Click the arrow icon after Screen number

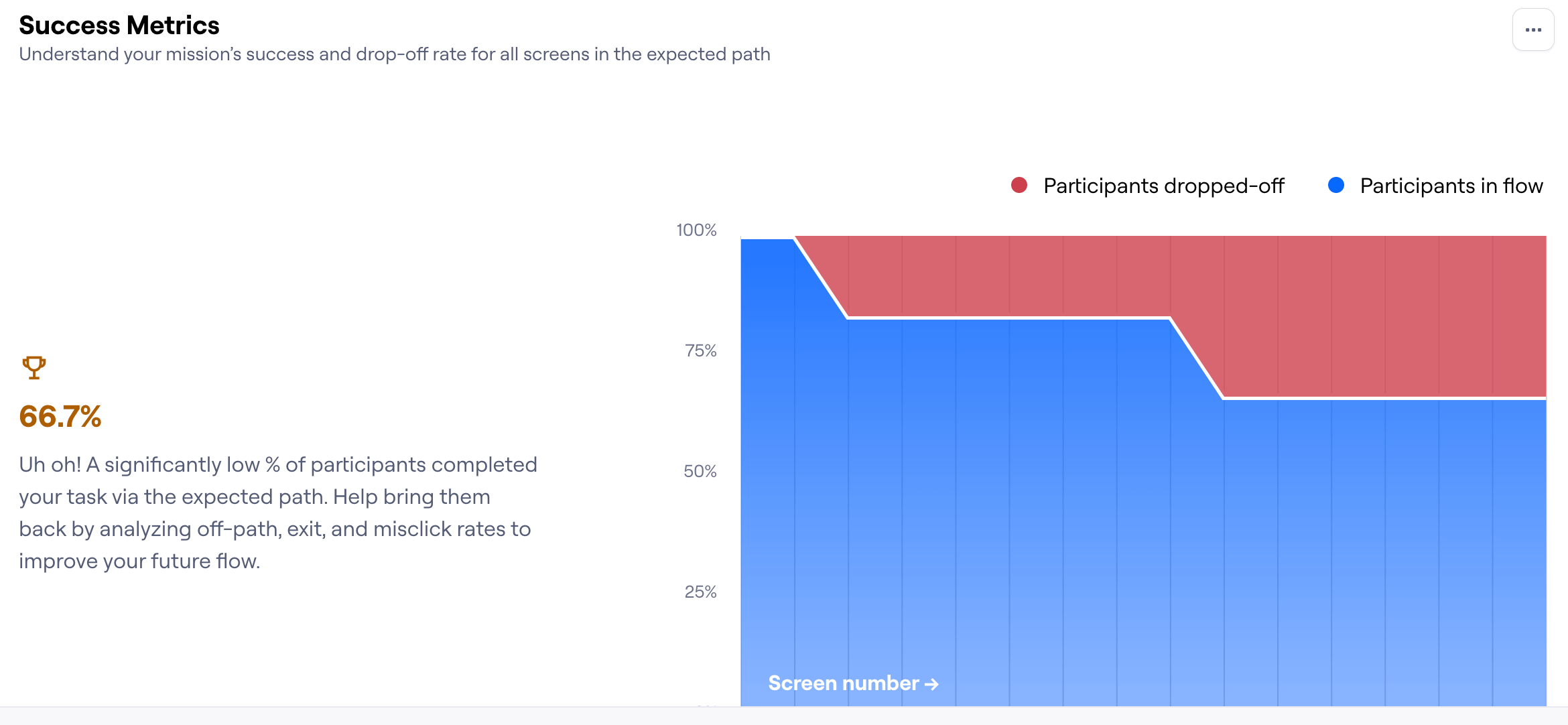931,684
